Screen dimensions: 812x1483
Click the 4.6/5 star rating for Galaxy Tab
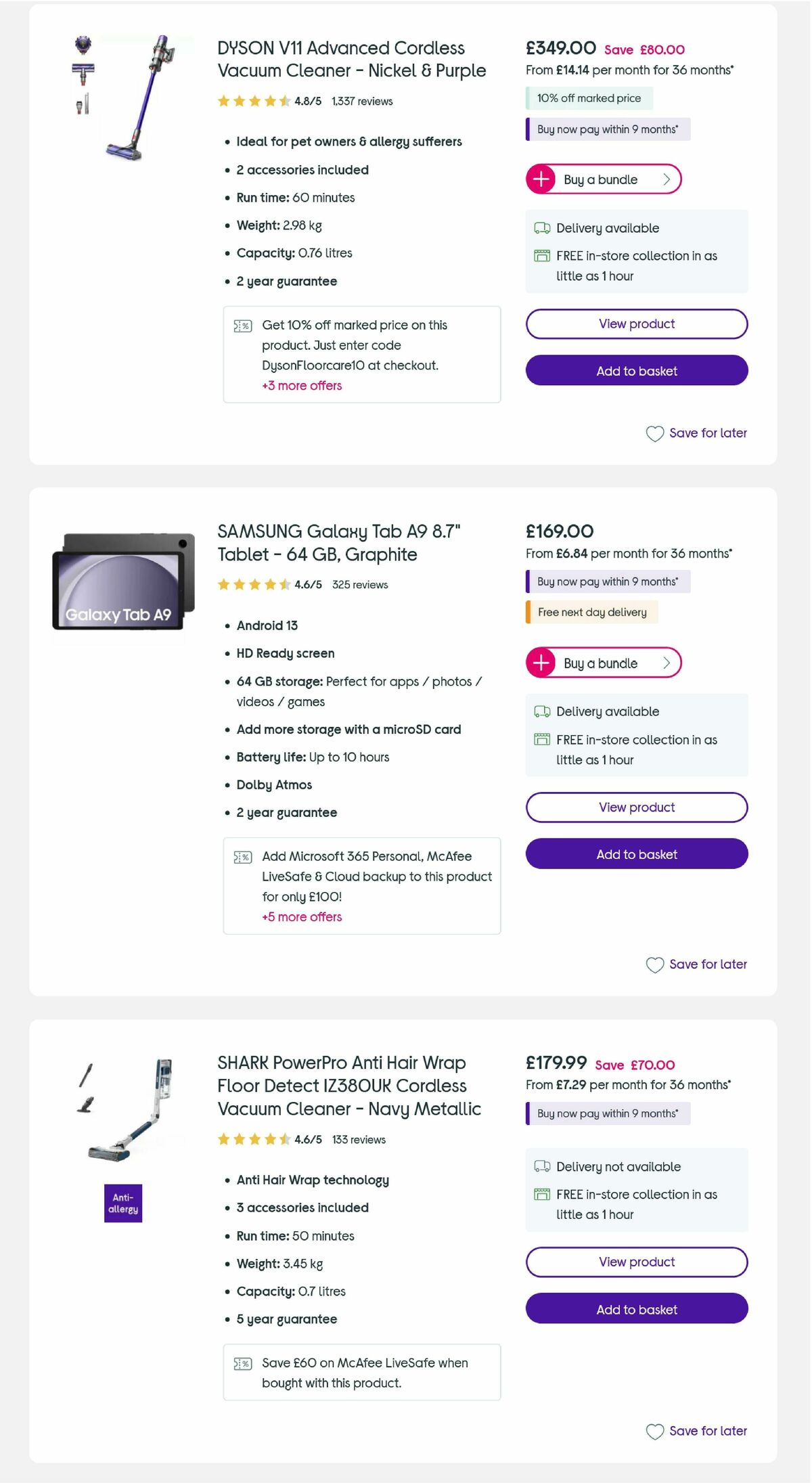(x=308, y=584)
